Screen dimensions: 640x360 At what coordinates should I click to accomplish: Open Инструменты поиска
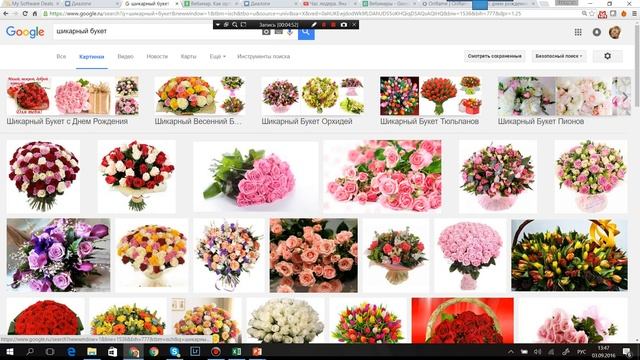[x=264, y=56]
